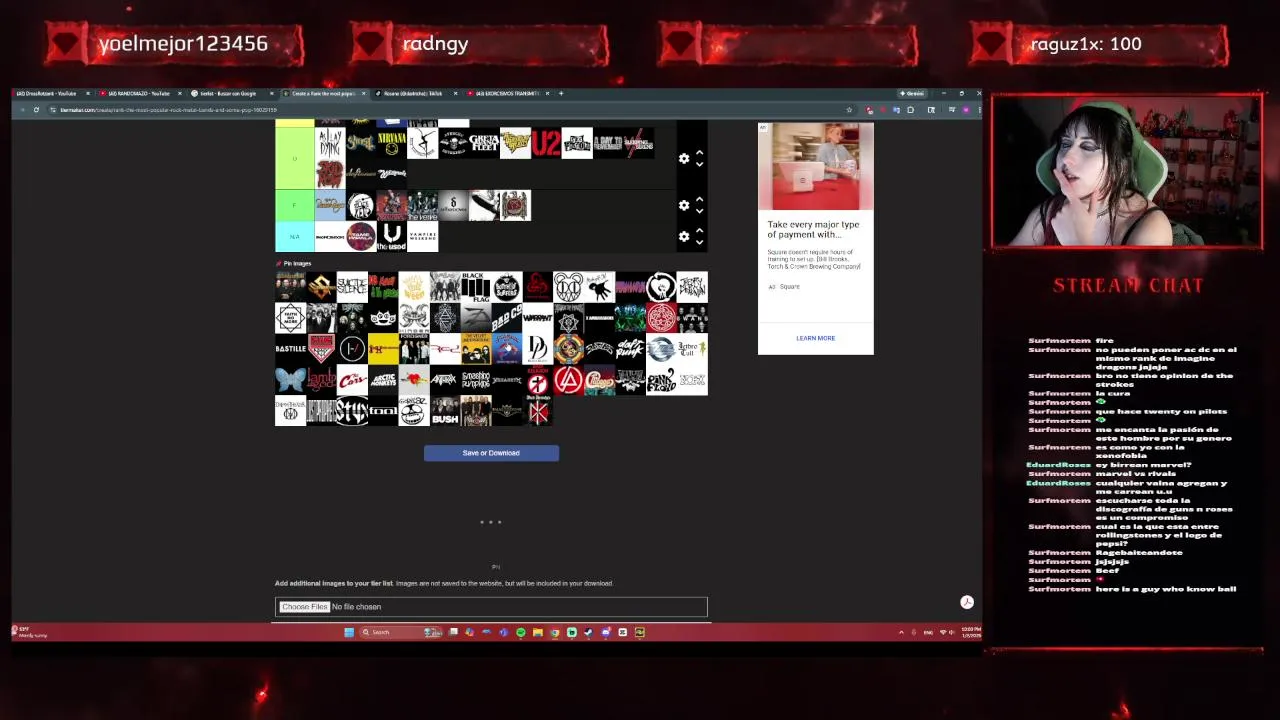The width and height of the screenshot is (1280, 720).
Task: Open a new browser tab
Action: 561,93
